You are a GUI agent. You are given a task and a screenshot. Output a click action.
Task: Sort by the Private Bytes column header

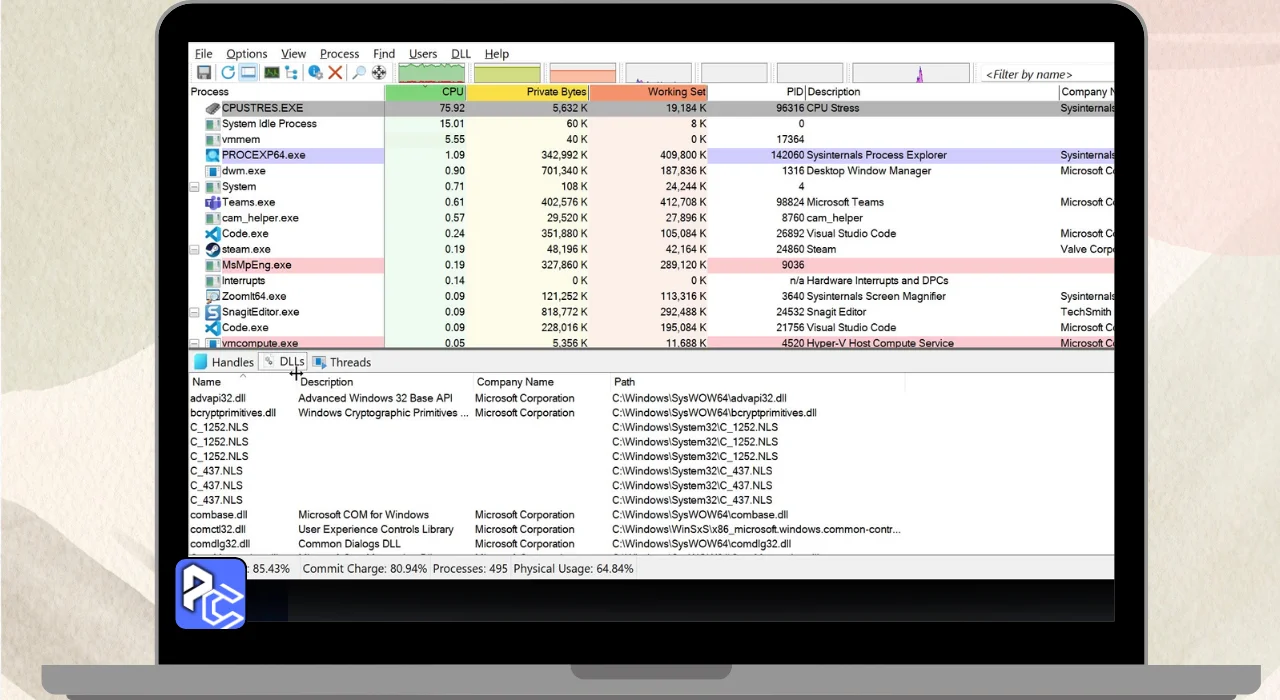528,92
